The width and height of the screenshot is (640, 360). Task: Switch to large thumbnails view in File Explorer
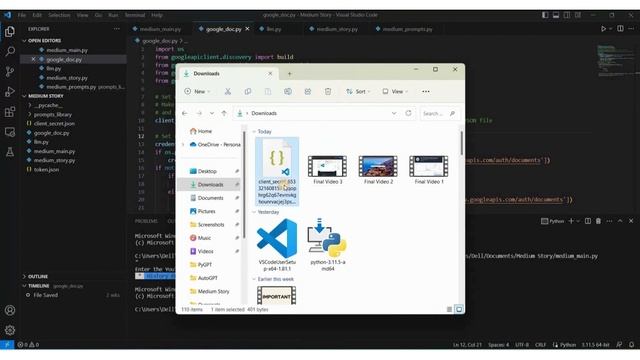(459, 309)
